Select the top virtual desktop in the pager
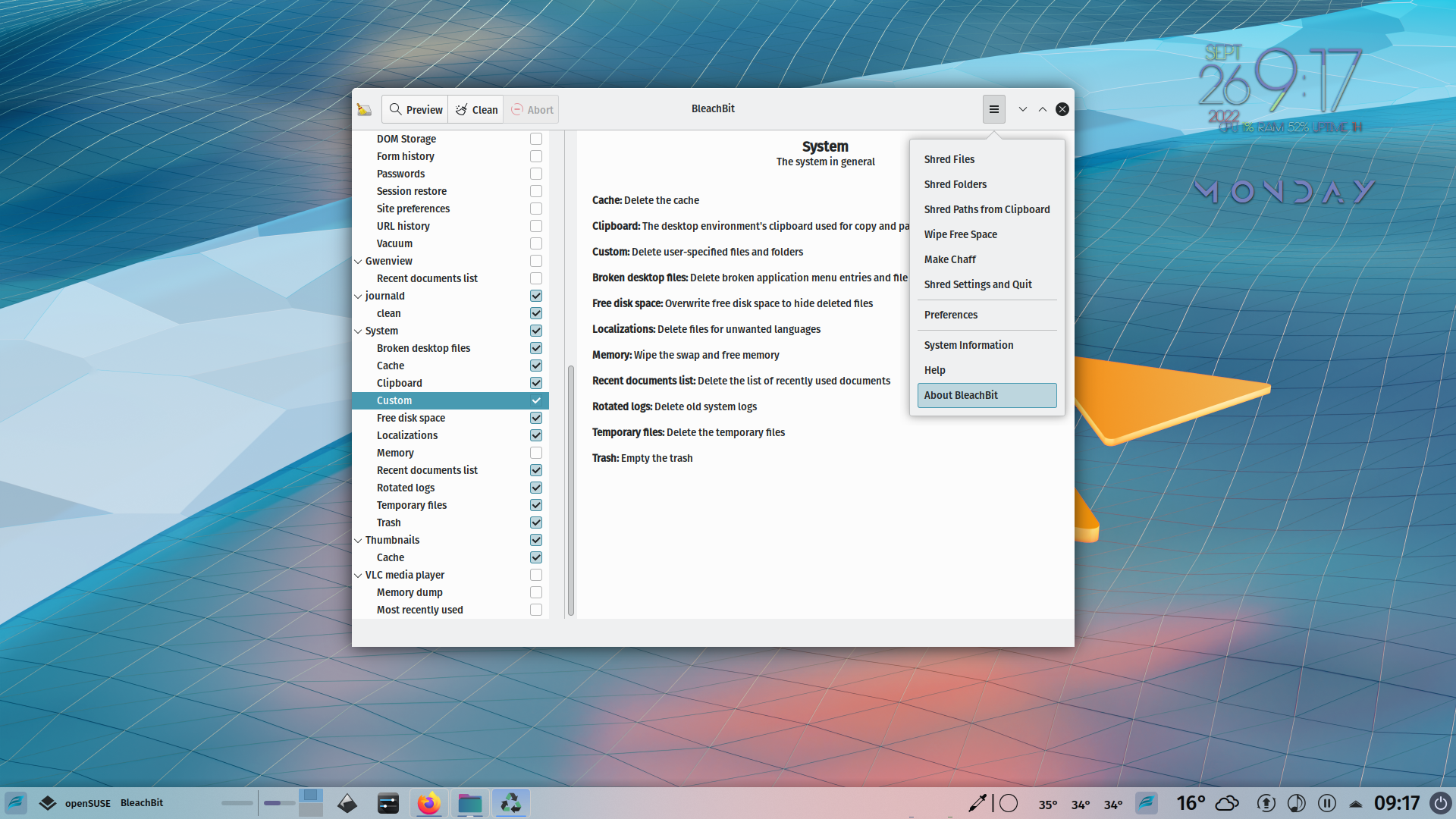1456x819 pixels. point(311,795)
